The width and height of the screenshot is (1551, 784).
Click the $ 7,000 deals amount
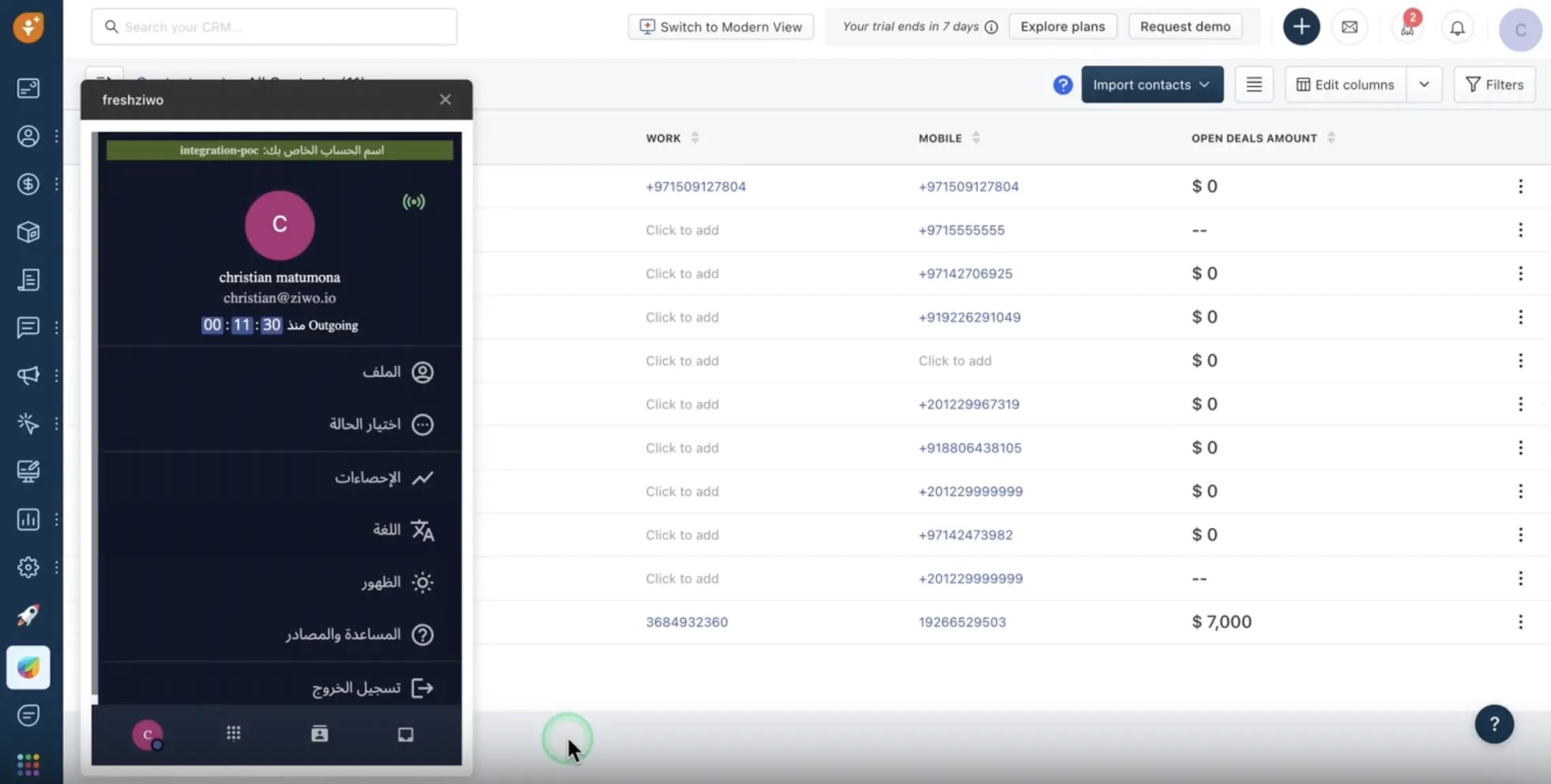pos(1221,622)
